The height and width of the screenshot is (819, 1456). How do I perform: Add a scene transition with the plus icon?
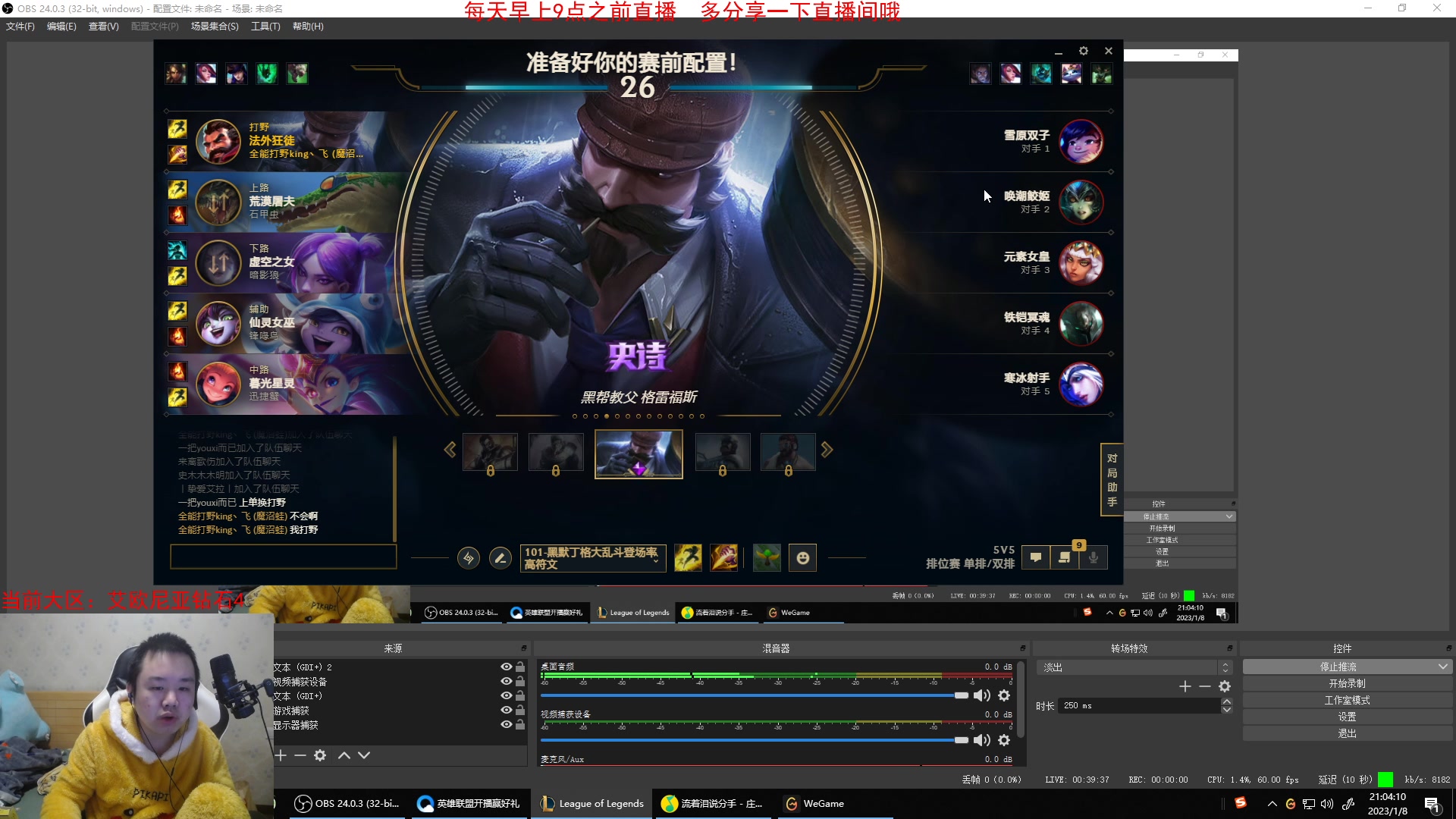tap(1185, 686)
